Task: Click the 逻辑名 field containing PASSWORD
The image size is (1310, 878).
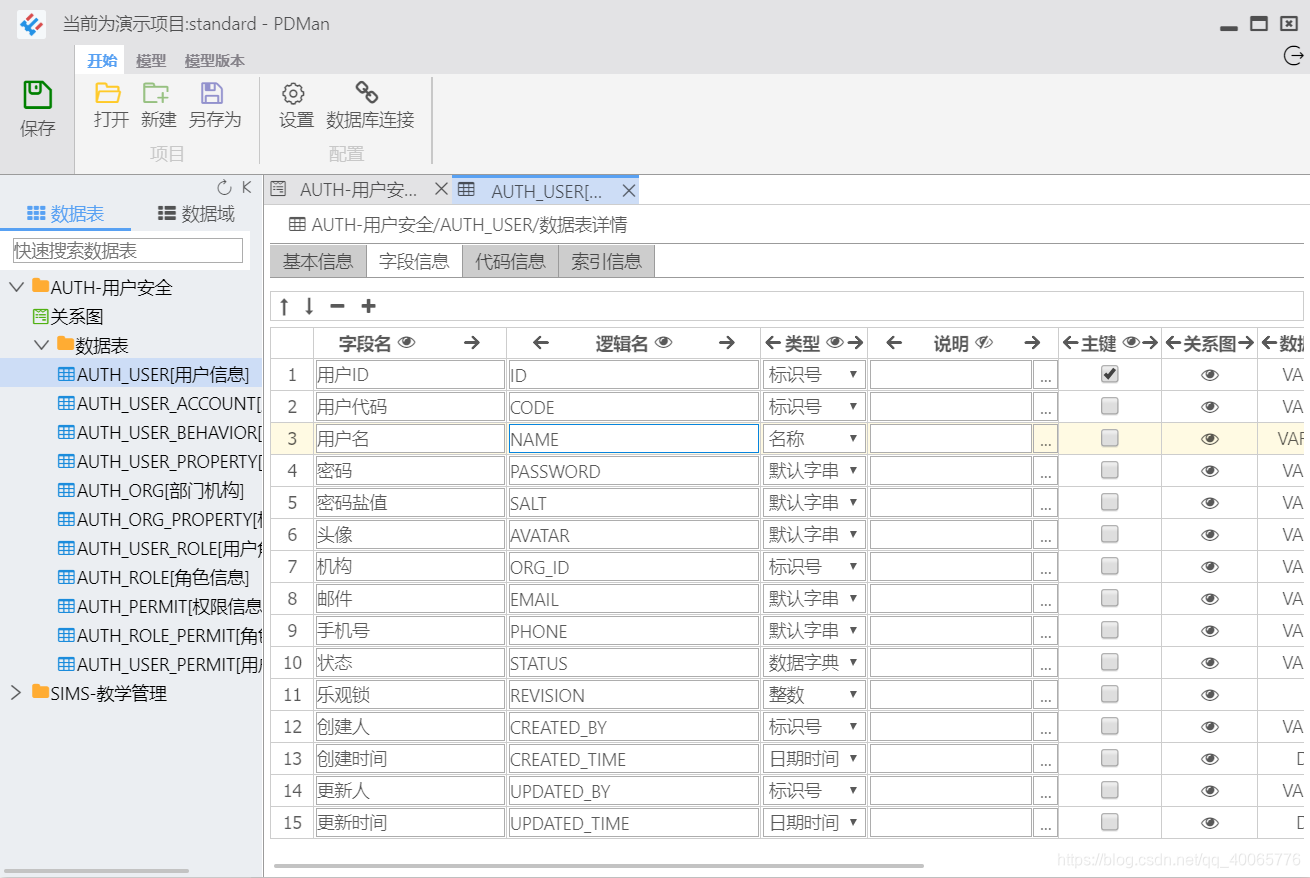Action: point(633,471)
